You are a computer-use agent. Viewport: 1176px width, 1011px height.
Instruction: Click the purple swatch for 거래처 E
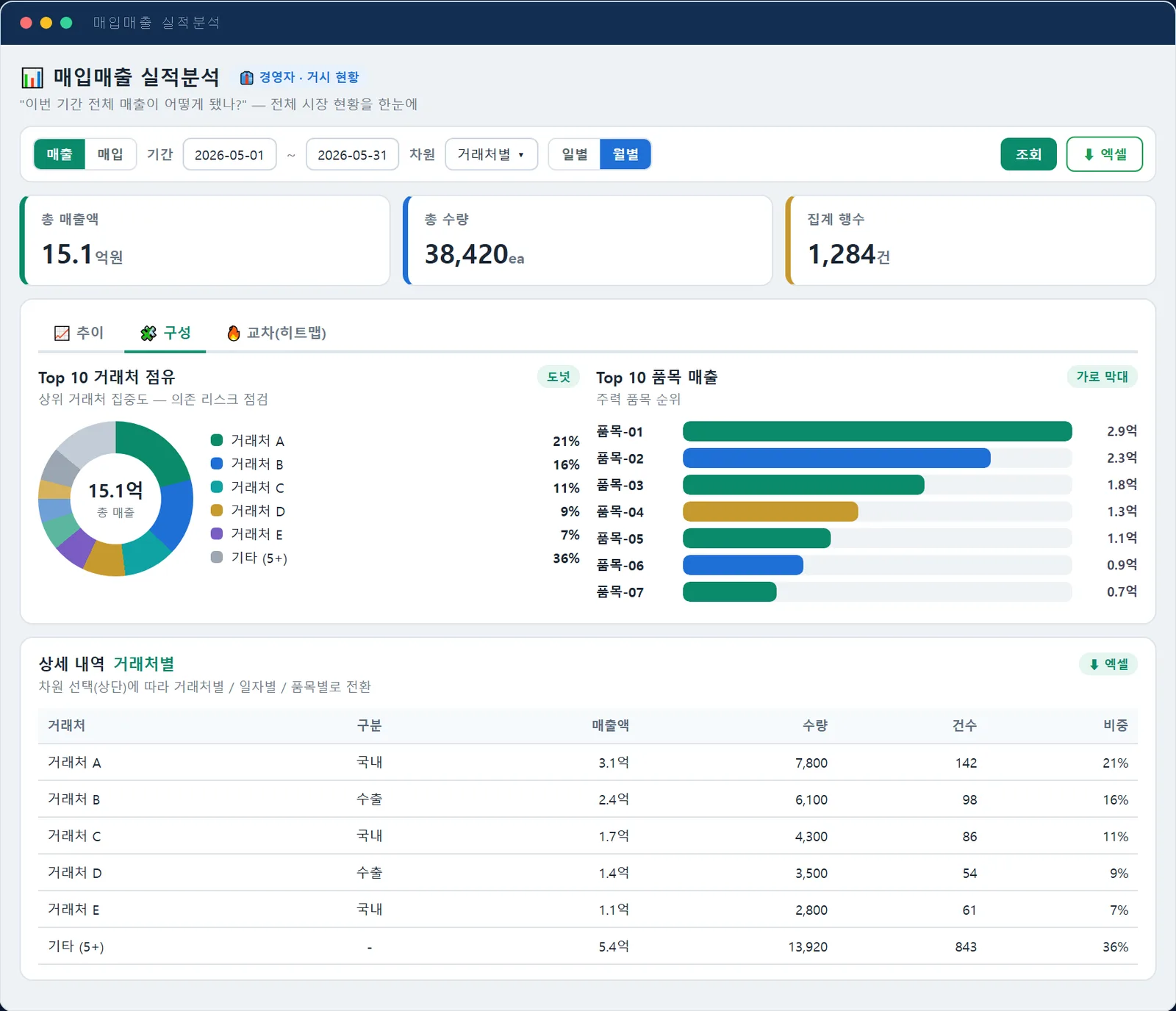coord(217,534)
